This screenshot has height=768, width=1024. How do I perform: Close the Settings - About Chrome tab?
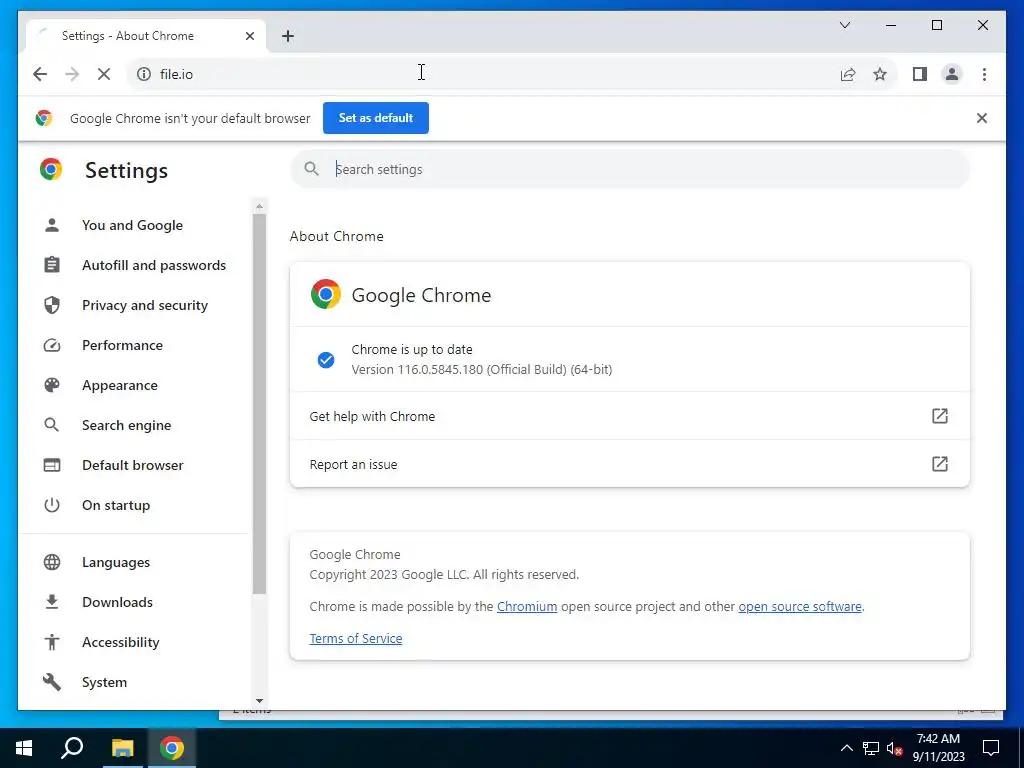tap(249, 36)
